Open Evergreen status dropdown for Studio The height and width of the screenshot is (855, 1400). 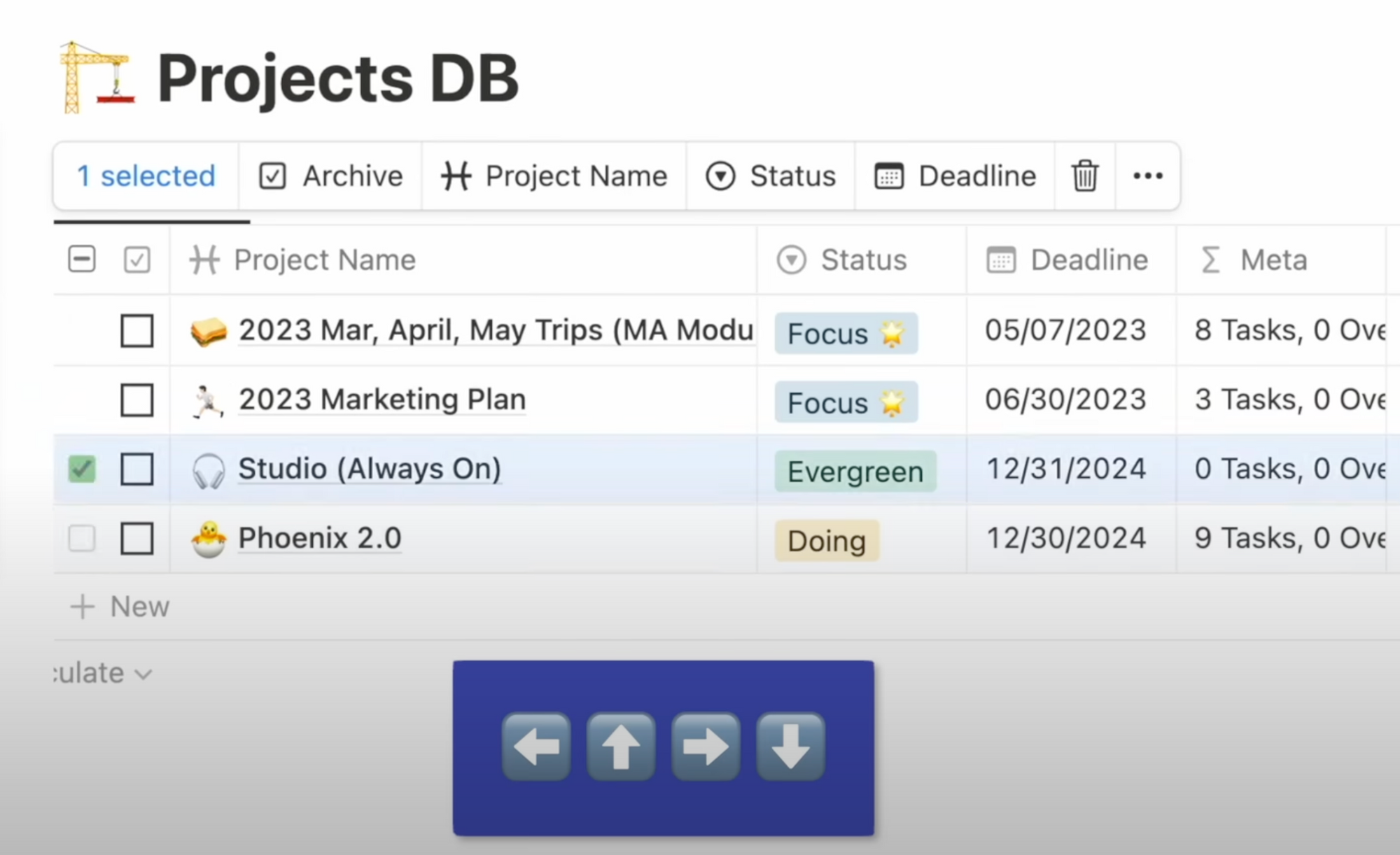coord(855,472)
